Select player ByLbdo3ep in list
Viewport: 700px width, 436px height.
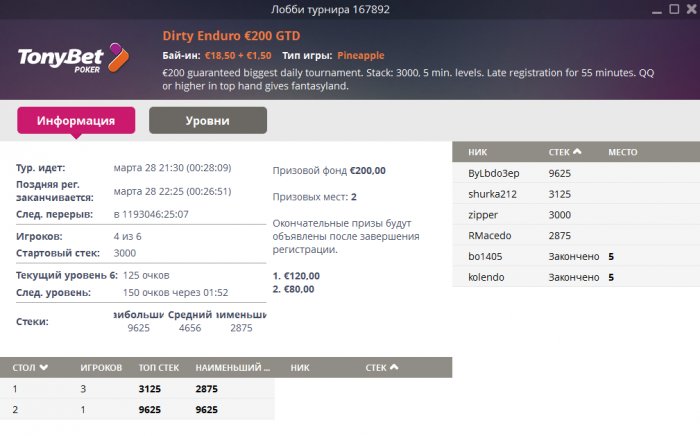[576, 173]
